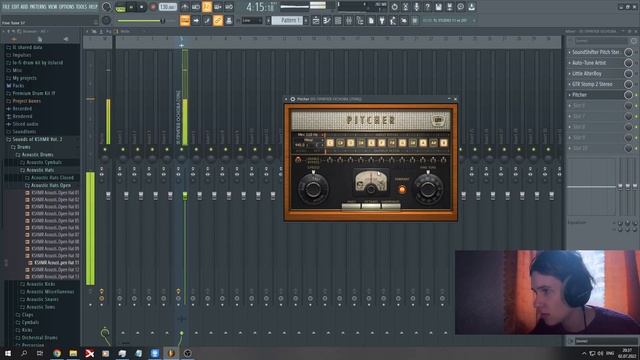This screenshot has width=640, height=360.
Task: Click the circular undo history icon
Action: (x=394, y=7)
